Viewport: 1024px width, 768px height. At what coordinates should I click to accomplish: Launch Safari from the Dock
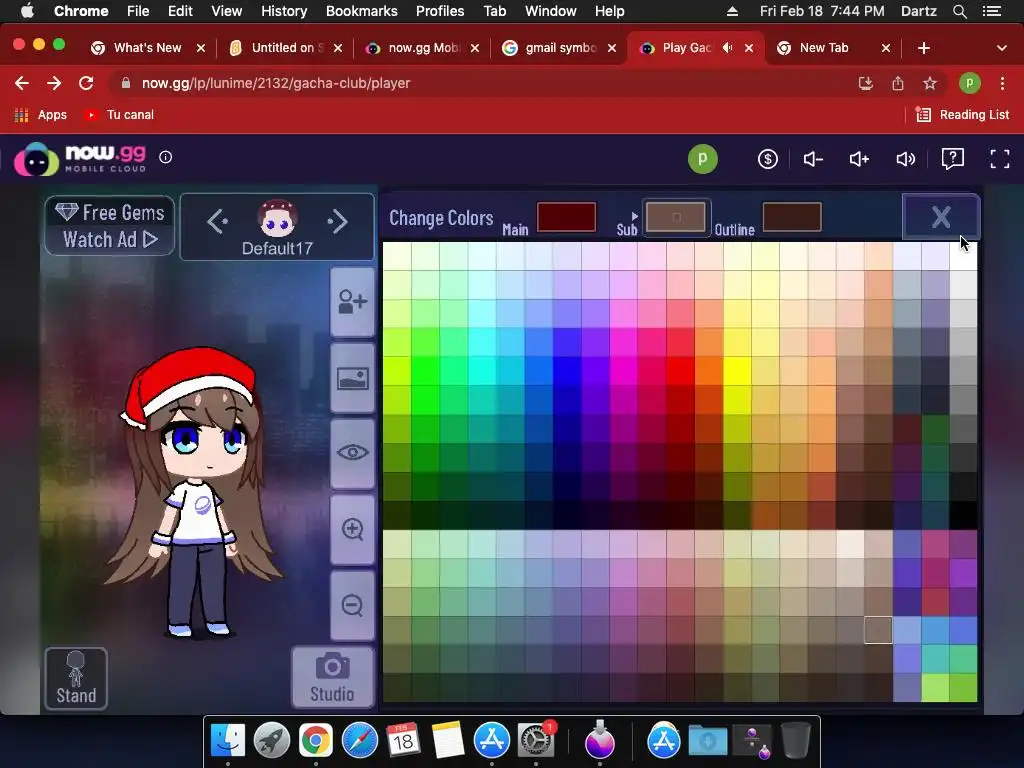pos(360,741)
